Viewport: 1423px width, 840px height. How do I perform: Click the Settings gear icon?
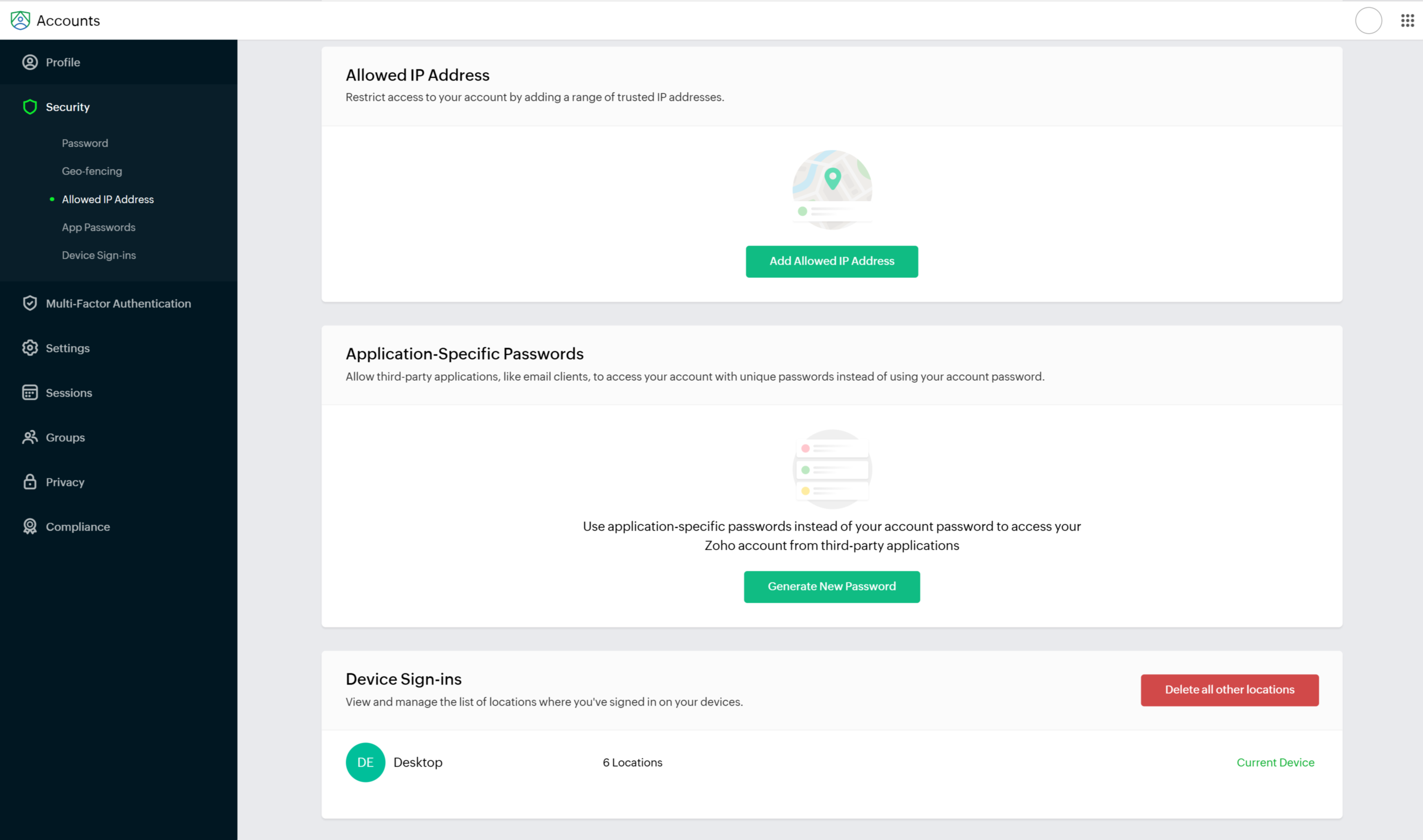[30, 348]
